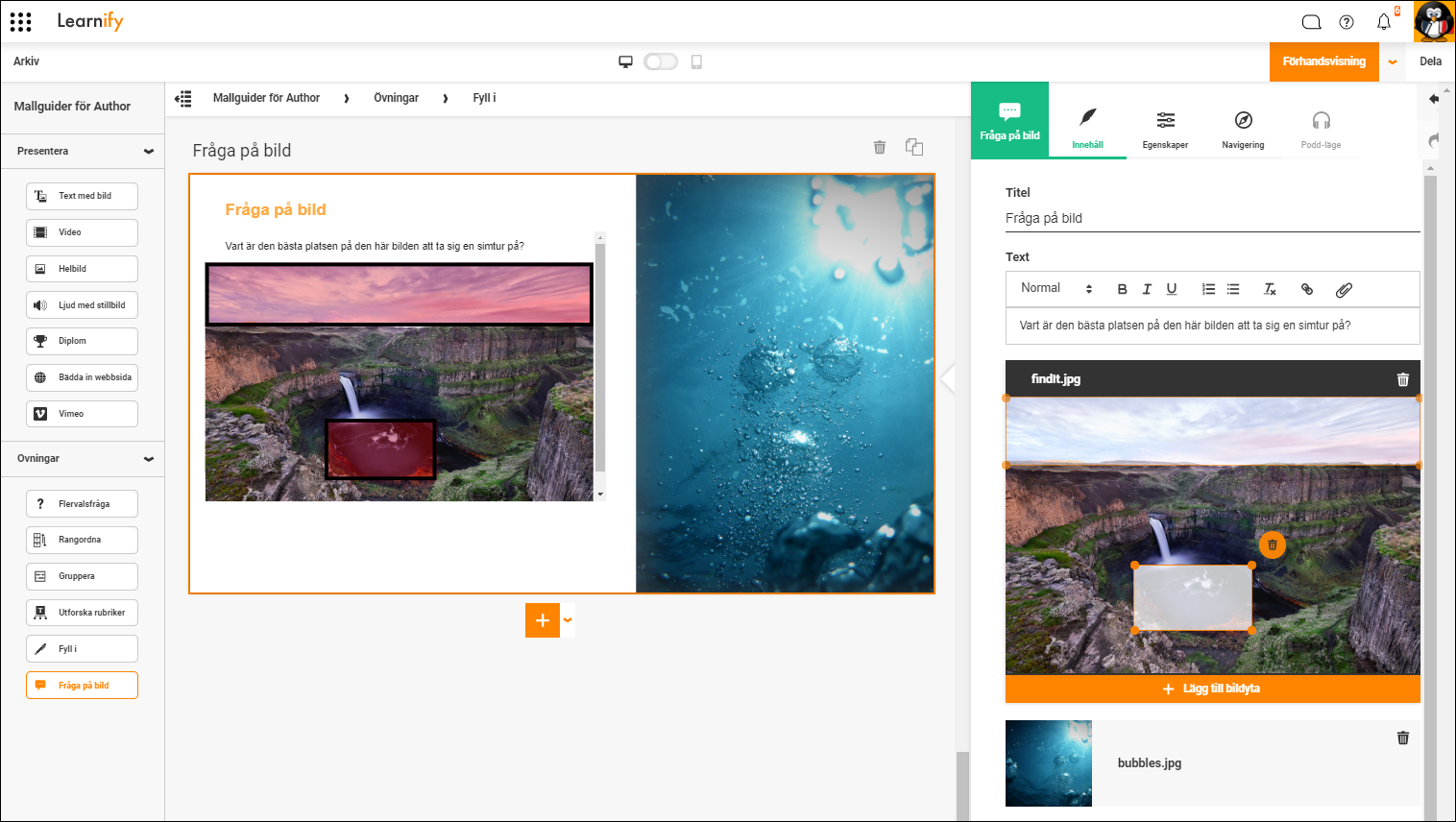
Task: Open the Normal text style dropdown
Action: pyautogui.click(x=1056, y=288)
